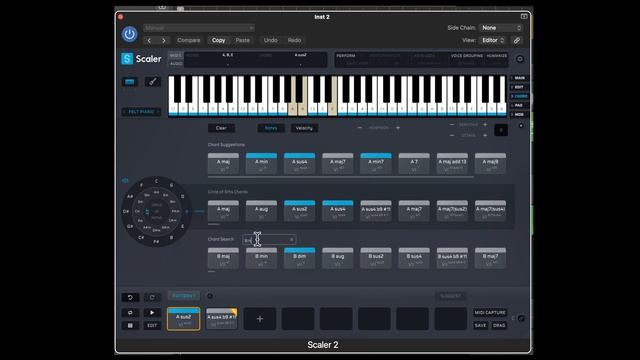The image size is (640, 360).
Task: Click the Copy button in plugin header
Action: coord(218,40)
